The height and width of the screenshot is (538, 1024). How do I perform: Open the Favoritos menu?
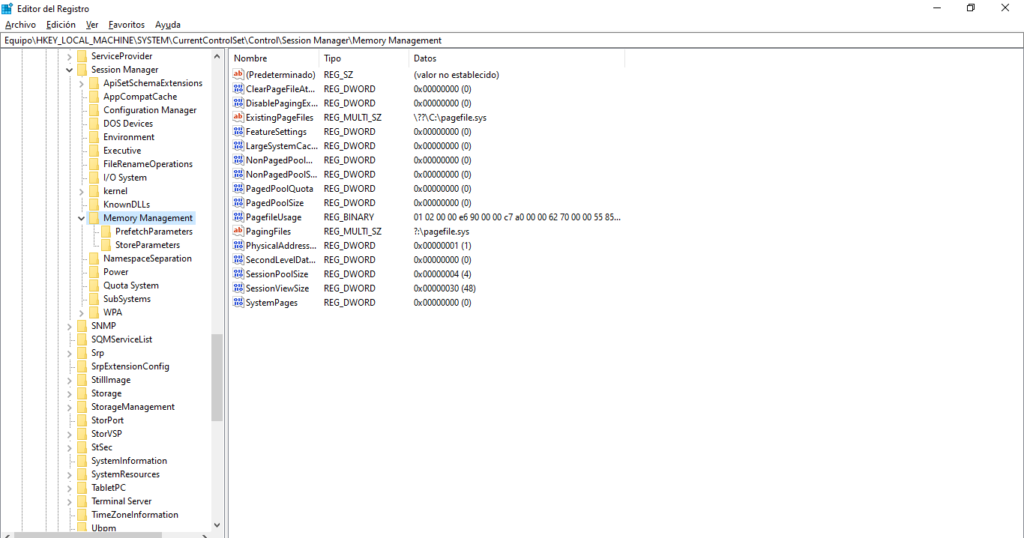[126, 24]
